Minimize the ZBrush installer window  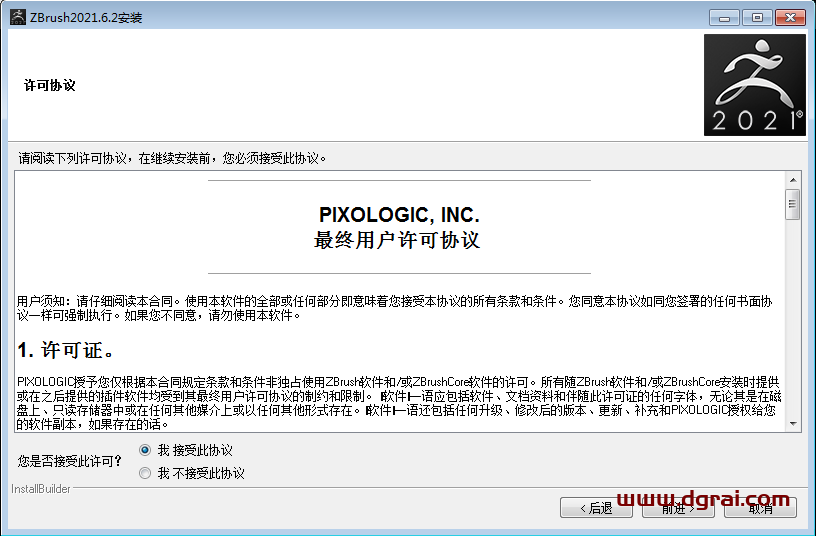[x=724, y=18]
